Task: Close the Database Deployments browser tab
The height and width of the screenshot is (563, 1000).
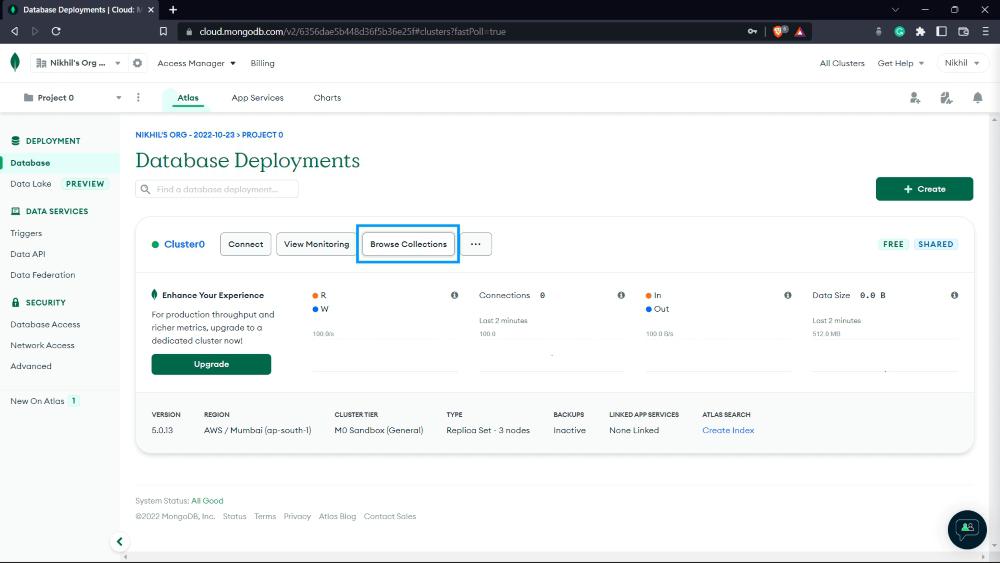Action: 151,10
